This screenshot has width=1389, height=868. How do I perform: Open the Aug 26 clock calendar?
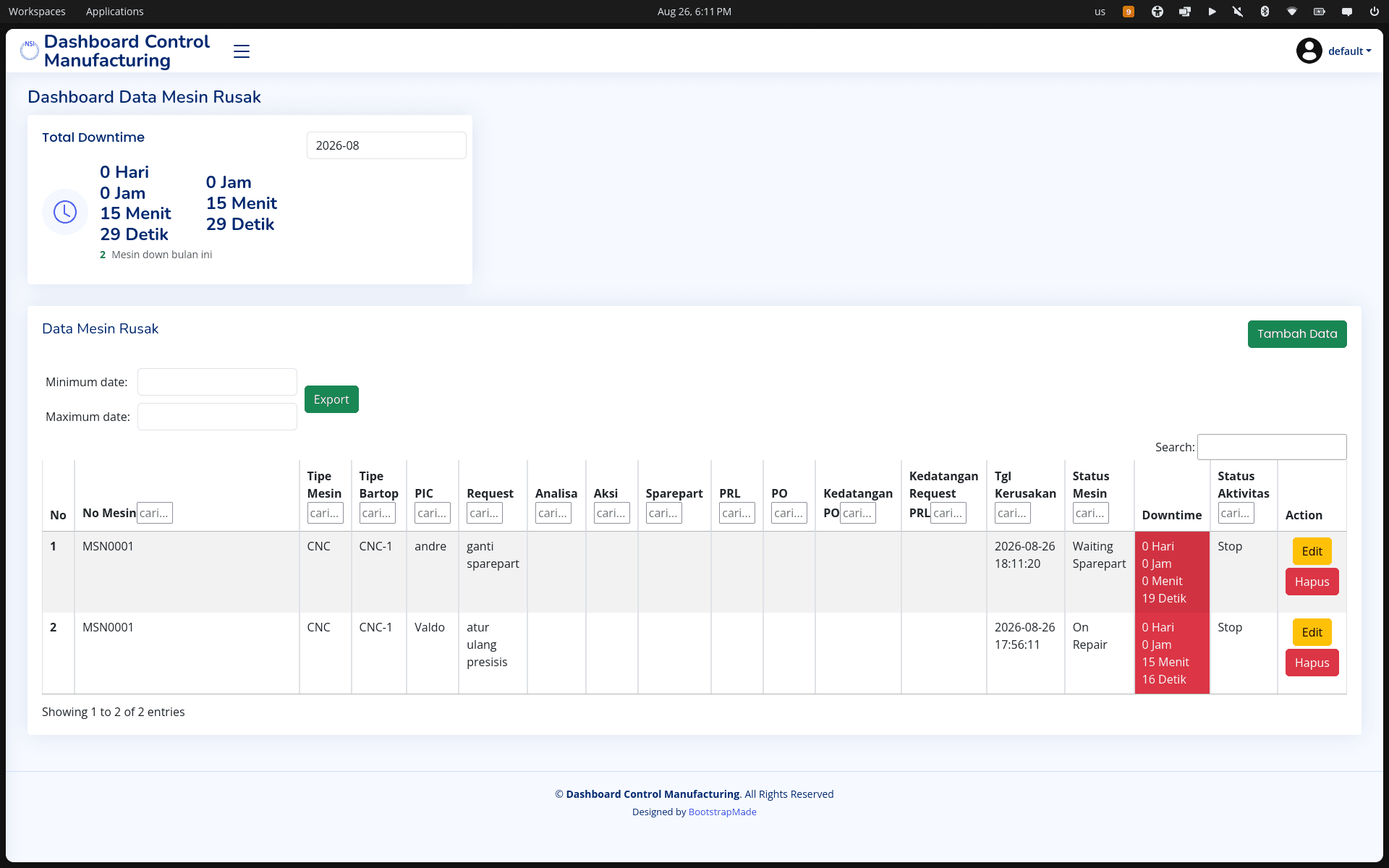[x=694, y=12]
